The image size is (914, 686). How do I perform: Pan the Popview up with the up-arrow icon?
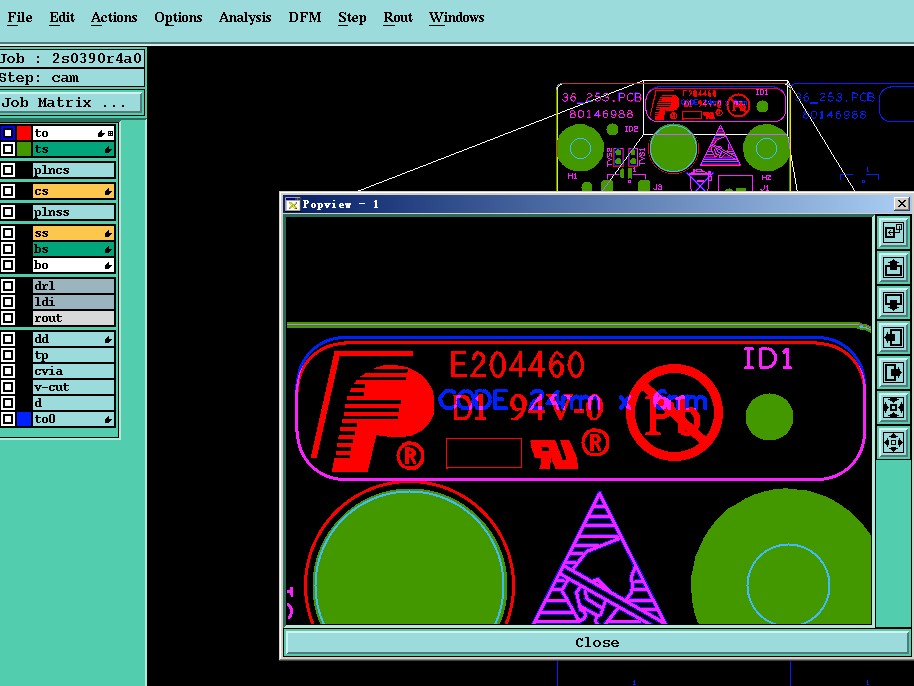[893, 268]
